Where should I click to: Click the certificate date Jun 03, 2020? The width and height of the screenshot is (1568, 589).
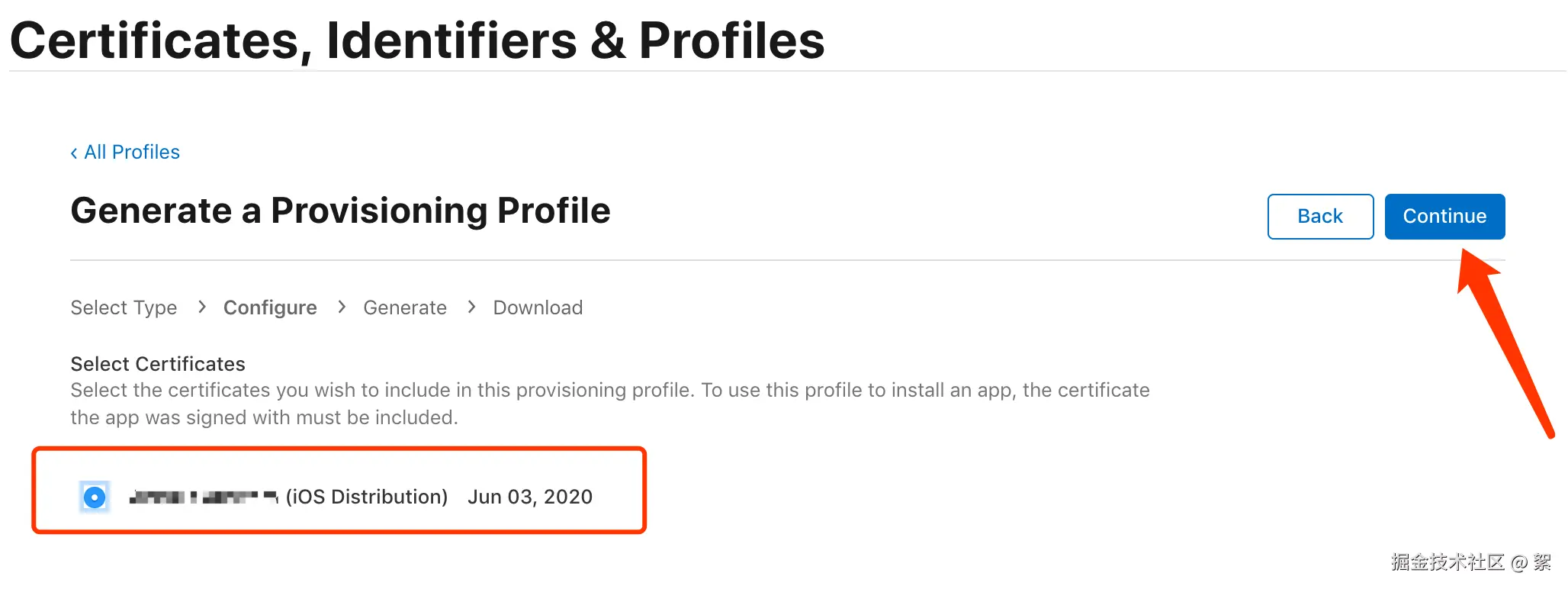pyautogui.click(x=530, y=497)
